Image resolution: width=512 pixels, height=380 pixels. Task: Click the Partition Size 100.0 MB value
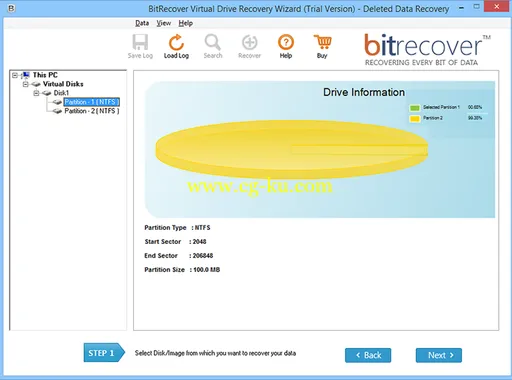207,270
